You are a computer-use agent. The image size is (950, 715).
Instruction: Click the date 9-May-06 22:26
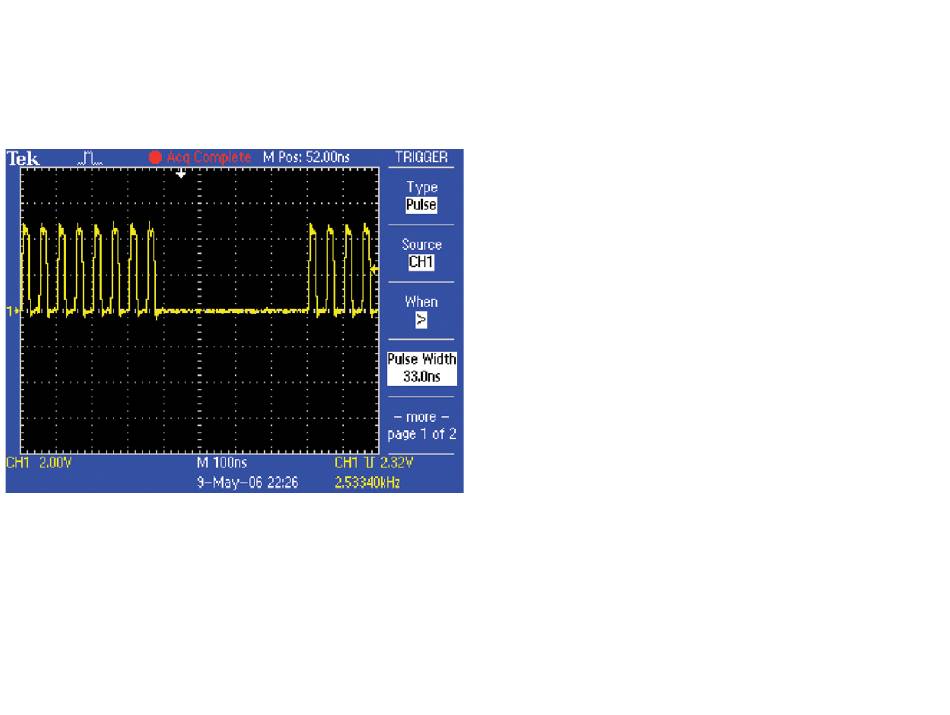coord(241,481)
